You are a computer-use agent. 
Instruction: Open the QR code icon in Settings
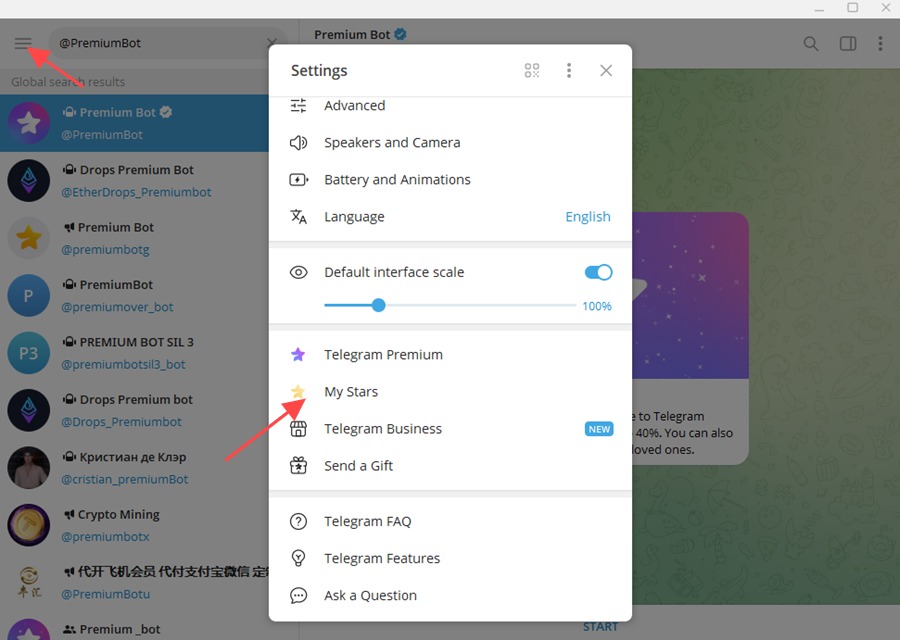pyautogui.click(x=532, y=71)
